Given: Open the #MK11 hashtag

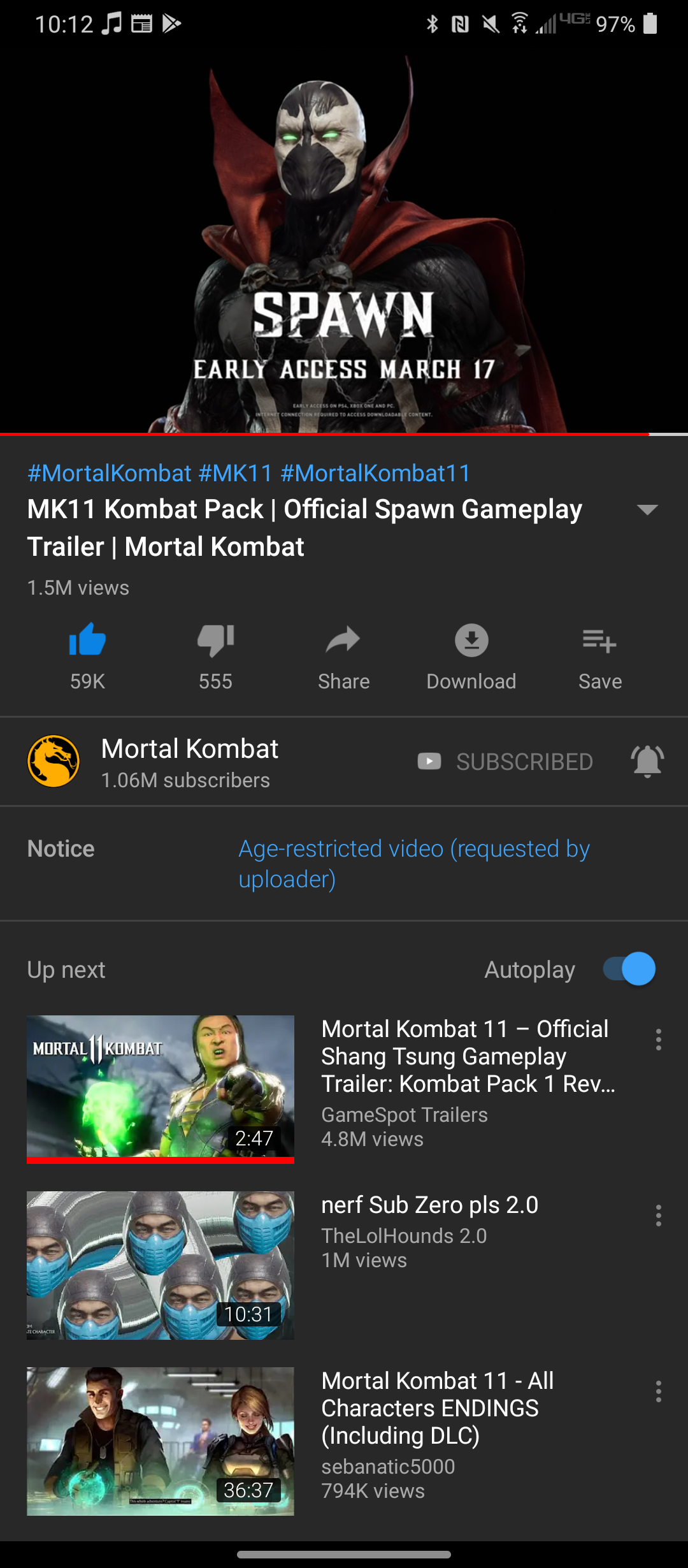Looking at the screenshot, I should [235, 473].
